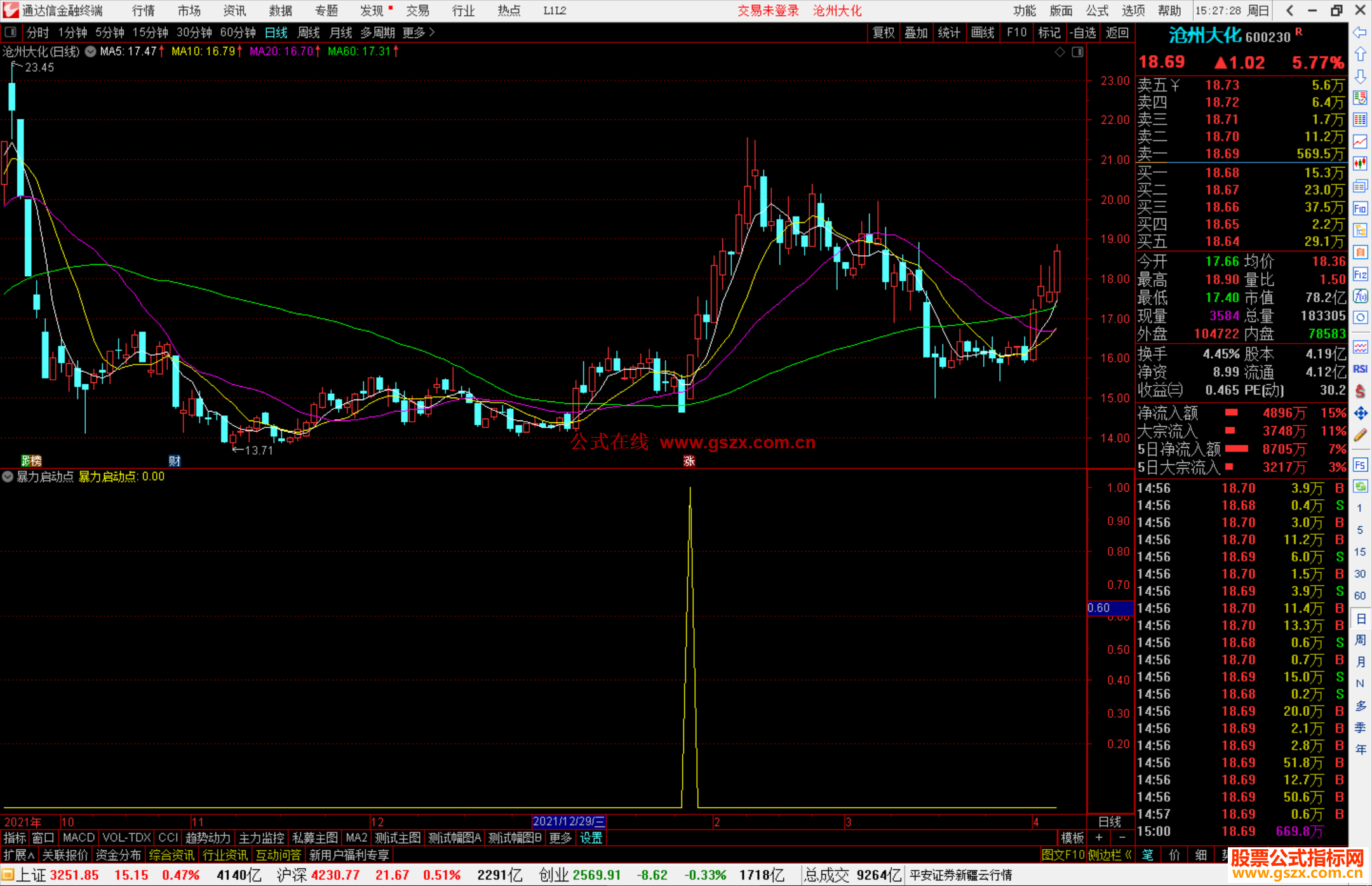The width and height of the screenshot is (1372, 886).
Task: Open the f(x) formula icon
Action: coord(1360,296)
